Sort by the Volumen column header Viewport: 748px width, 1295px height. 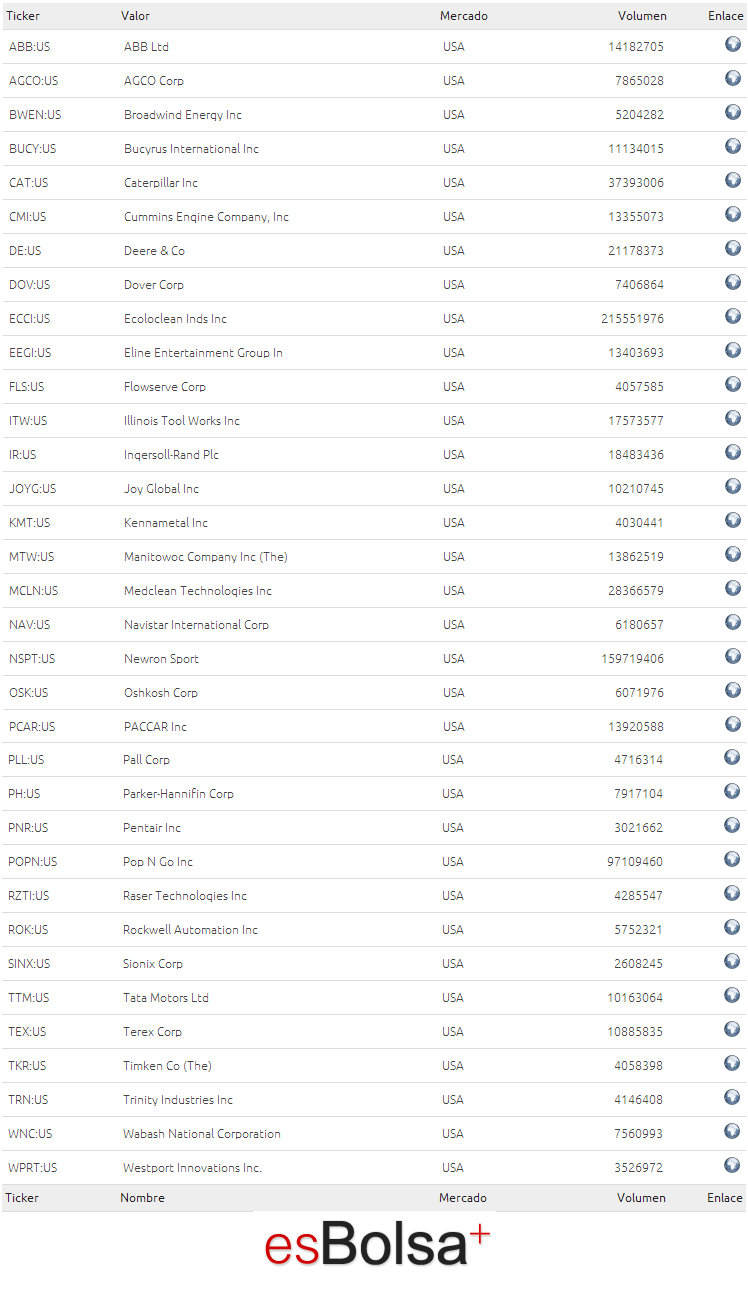[x=642, y=16]
